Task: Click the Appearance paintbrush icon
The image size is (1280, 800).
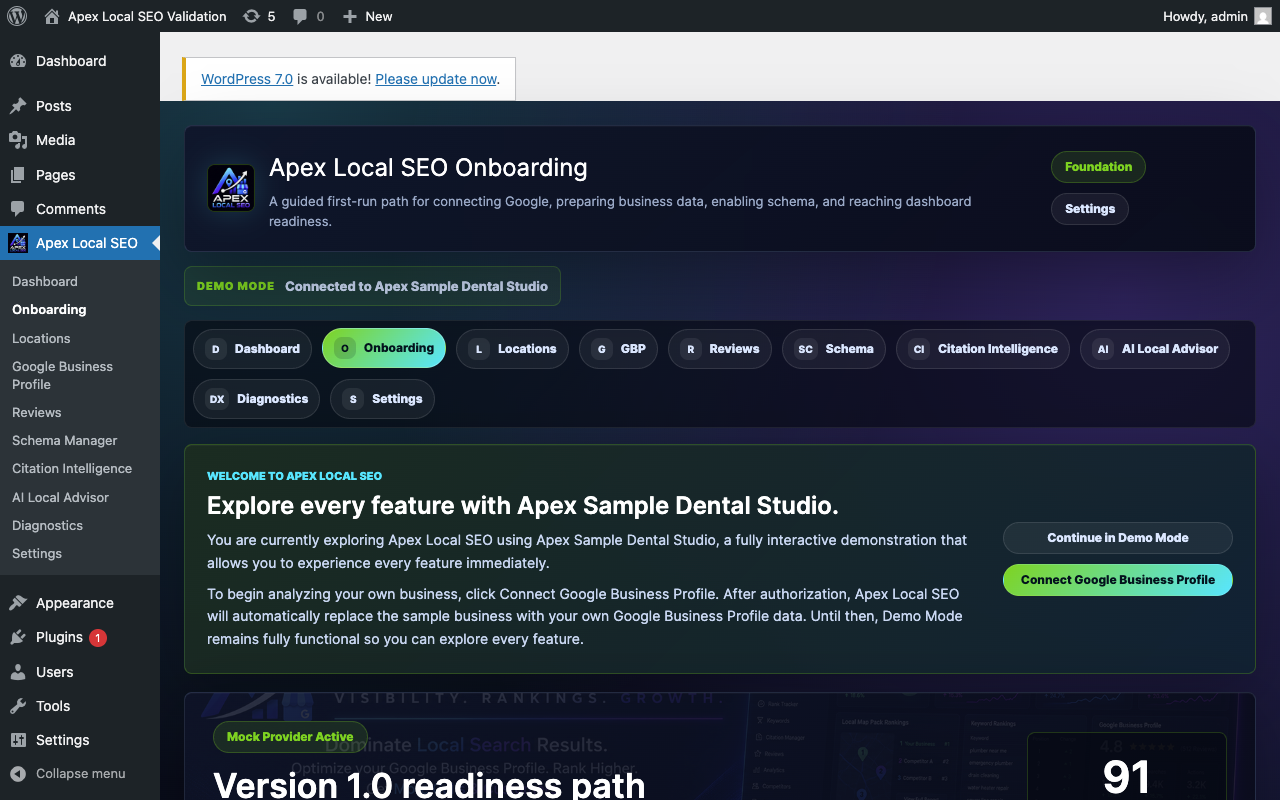Action: tap(18, 603)
